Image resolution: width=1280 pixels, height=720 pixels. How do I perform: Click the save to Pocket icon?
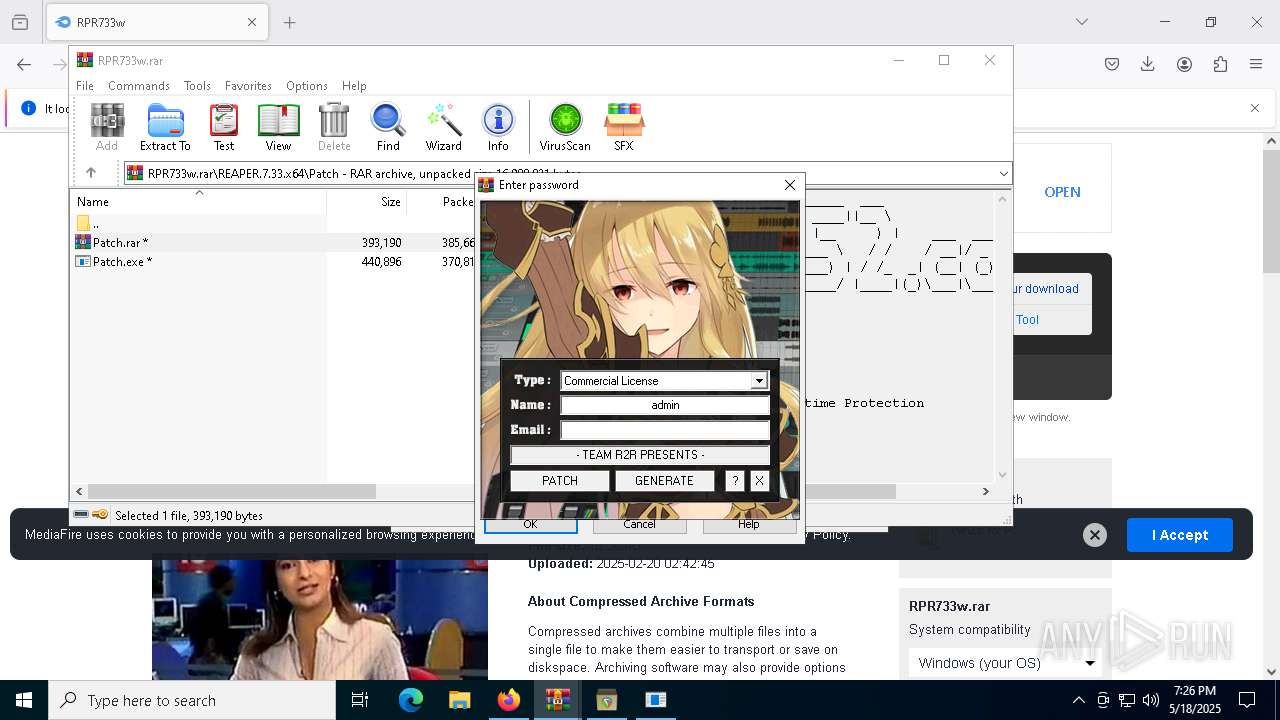click(1112, 64)
